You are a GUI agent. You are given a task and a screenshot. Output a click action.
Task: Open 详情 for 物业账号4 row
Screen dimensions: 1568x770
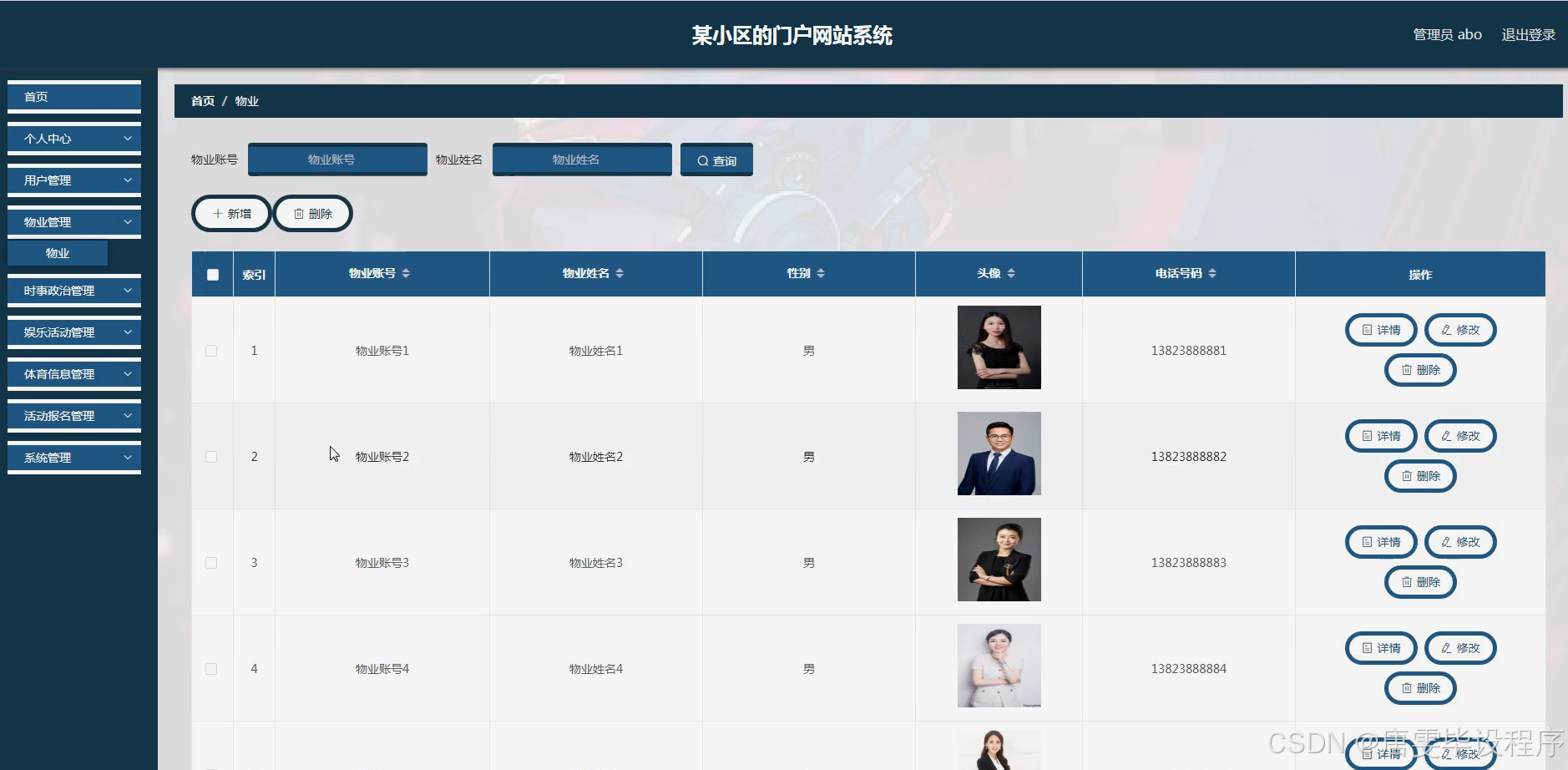click(1381, 648)
